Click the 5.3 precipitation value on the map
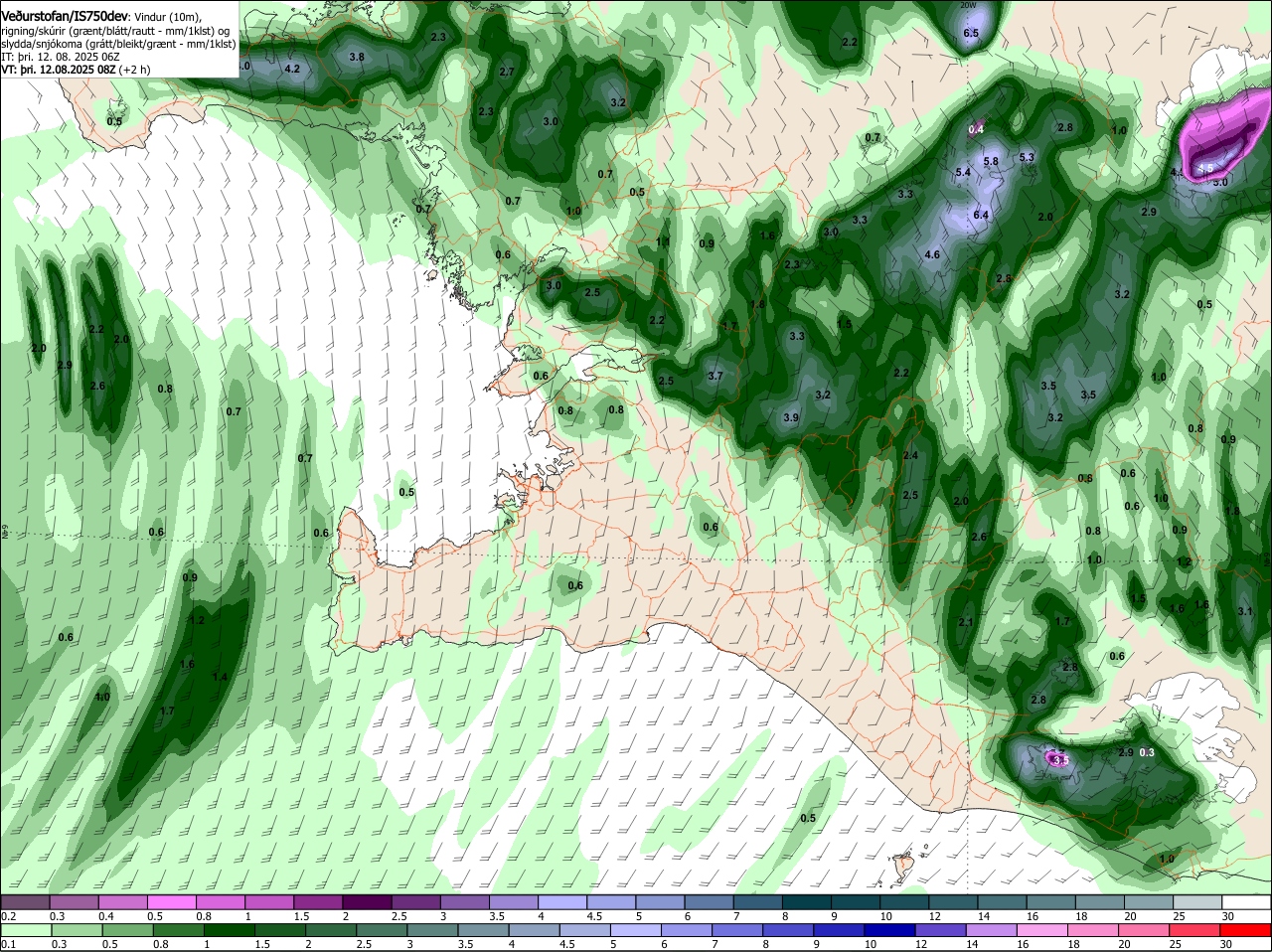Viewport: 1272px width, 952px height. tap(1027, 157)
